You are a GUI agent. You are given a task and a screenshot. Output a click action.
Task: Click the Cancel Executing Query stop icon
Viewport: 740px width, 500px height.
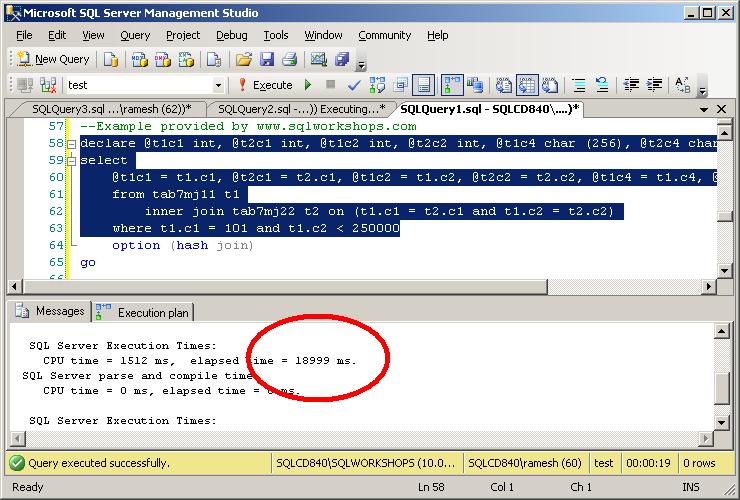(x=330, y=85)
